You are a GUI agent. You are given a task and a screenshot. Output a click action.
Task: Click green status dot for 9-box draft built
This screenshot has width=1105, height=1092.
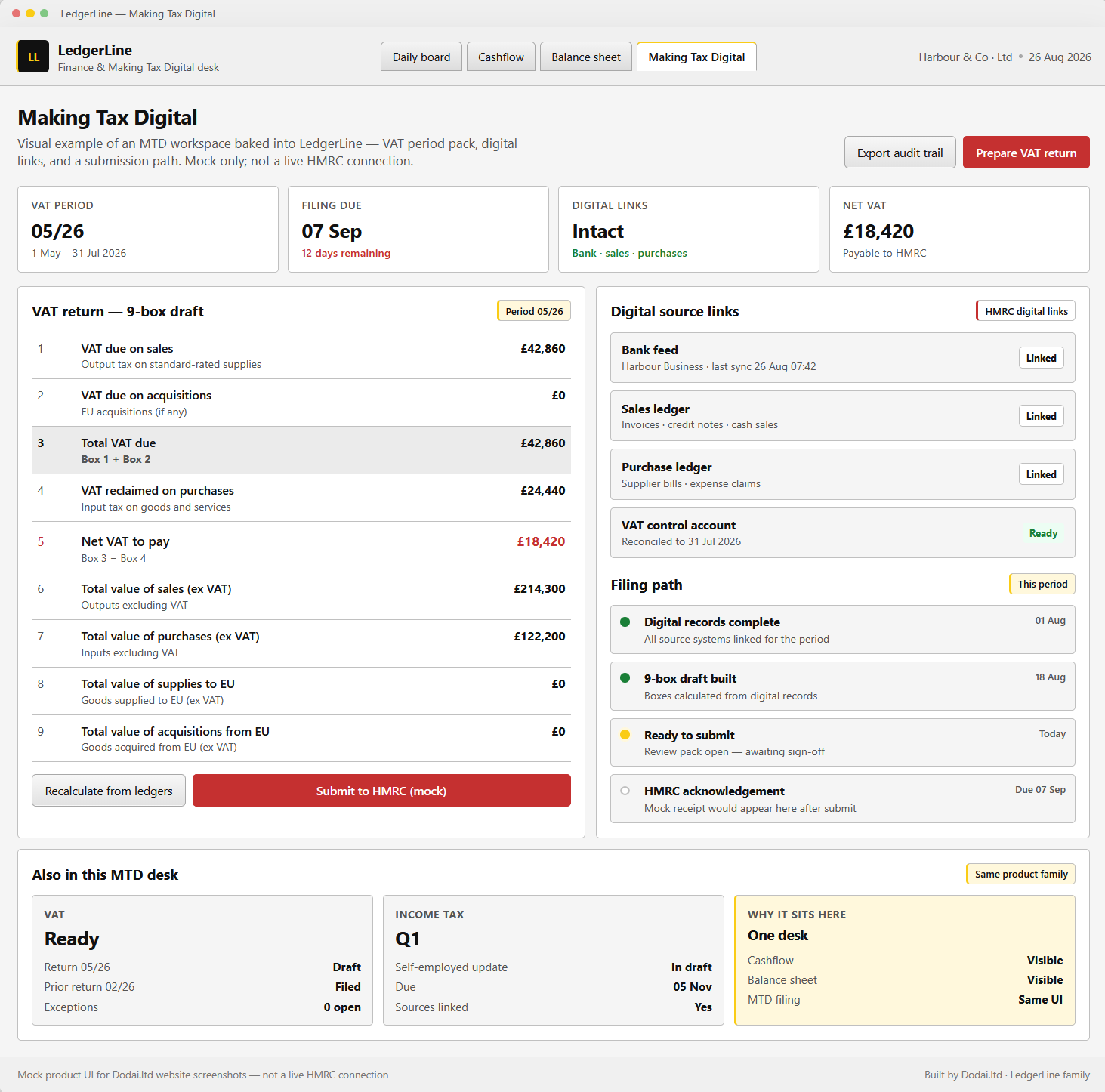point(625,678)
